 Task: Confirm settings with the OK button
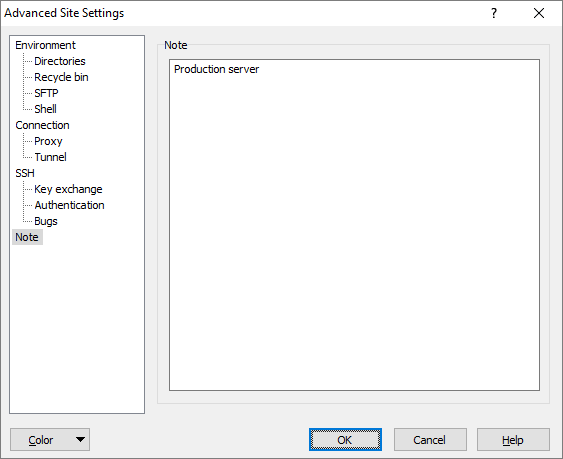[345, 440]
